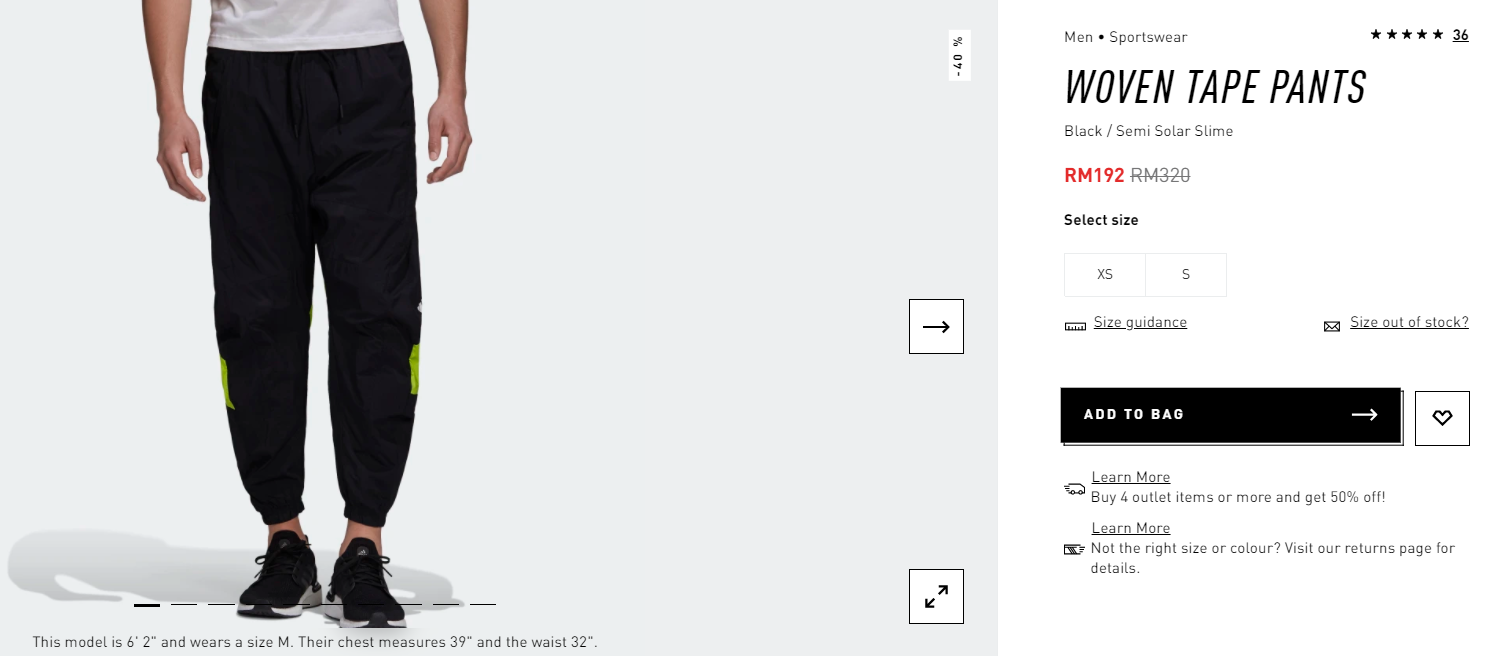Screen dimensions: 1487x656
Task: Select size XS
Action: tap(1105, 275)
